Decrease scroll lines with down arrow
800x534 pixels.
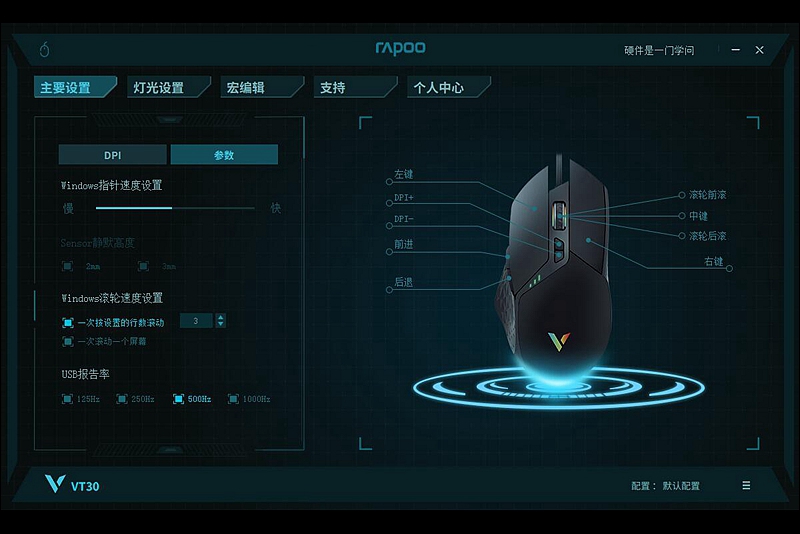point(220,324)
